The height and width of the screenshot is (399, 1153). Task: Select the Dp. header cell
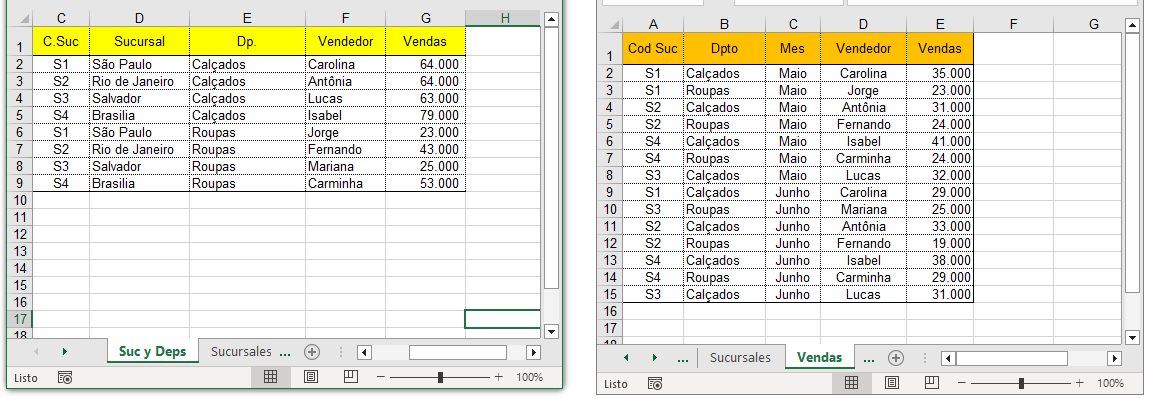tap(248, 41)
